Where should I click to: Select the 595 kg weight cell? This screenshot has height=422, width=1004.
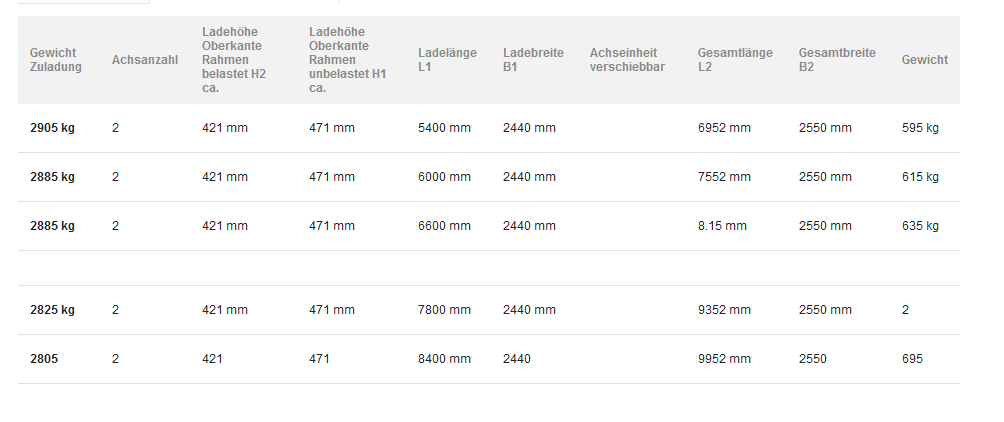coord(920,128)
